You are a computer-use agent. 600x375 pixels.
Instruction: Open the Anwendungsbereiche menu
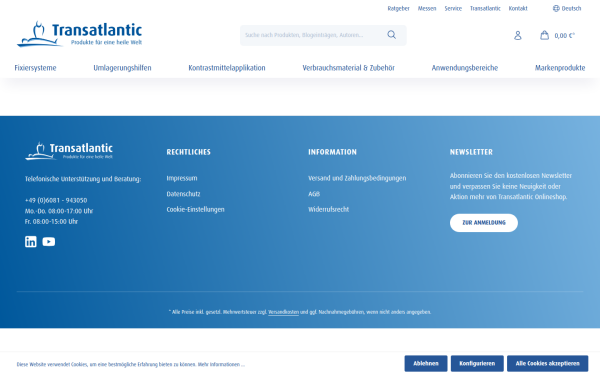pyautogui.click(x=465, y=68)
